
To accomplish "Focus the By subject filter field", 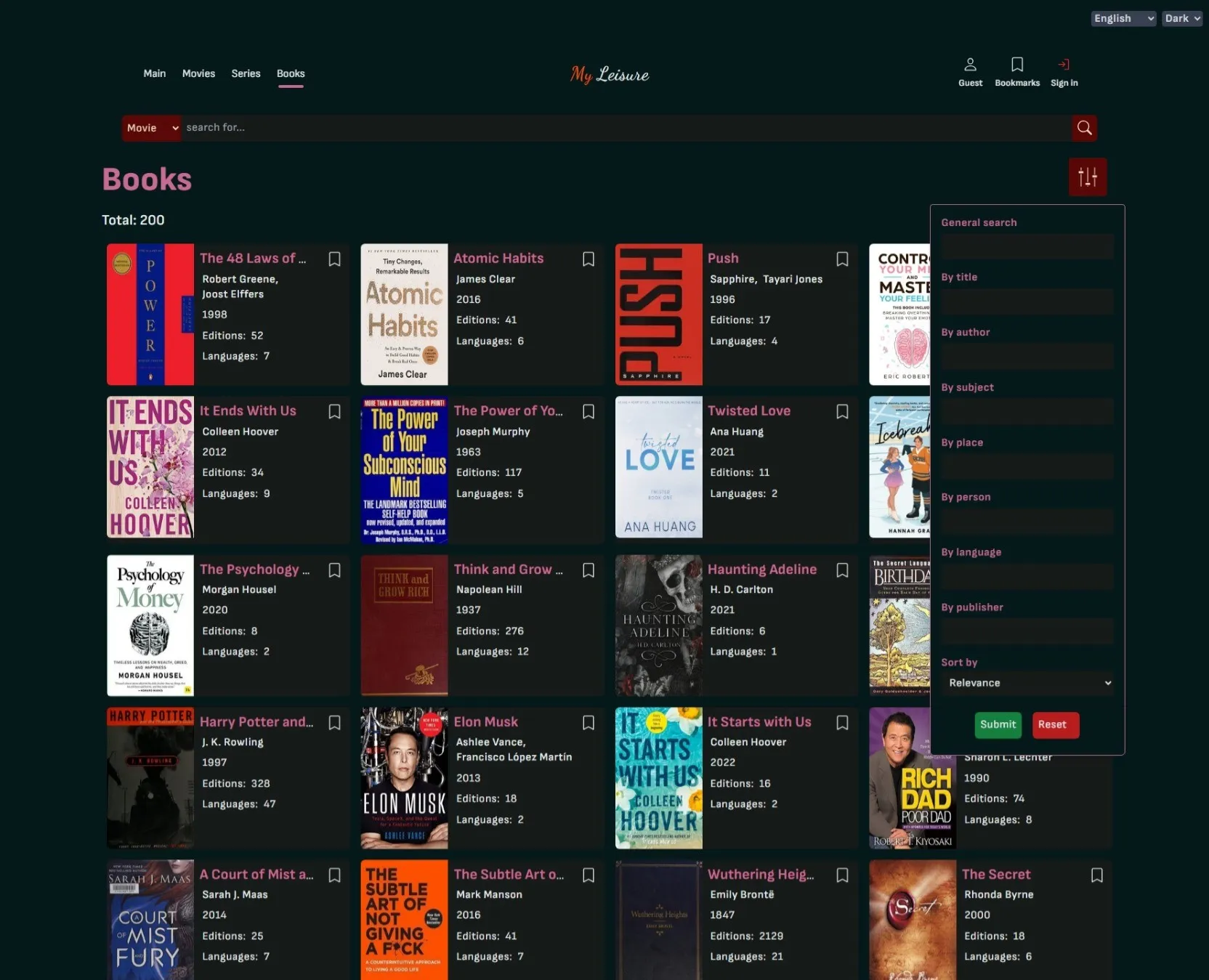I will click(1027, 411).
